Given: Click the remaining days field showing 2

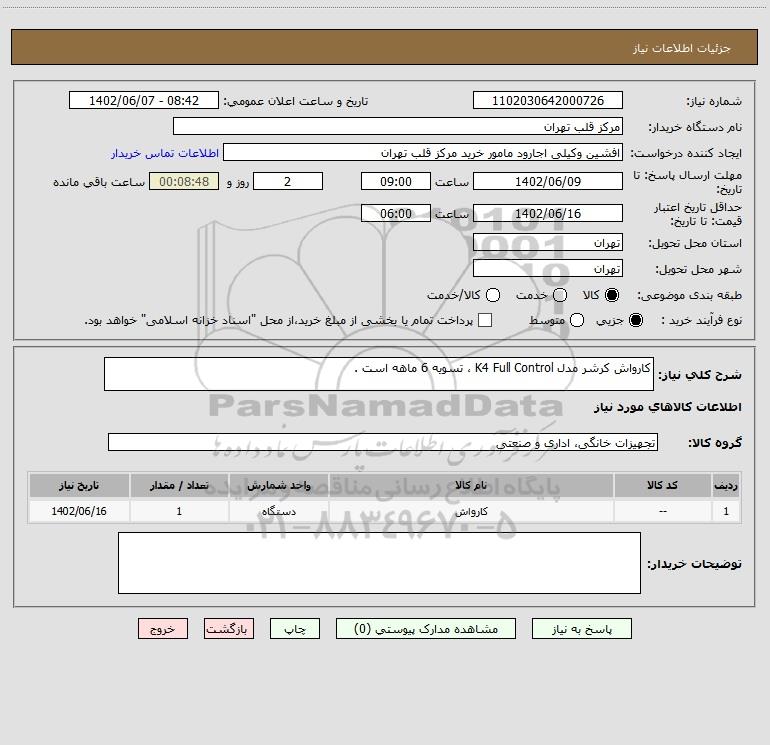Looking at the screenshot, I should [288, 181].
